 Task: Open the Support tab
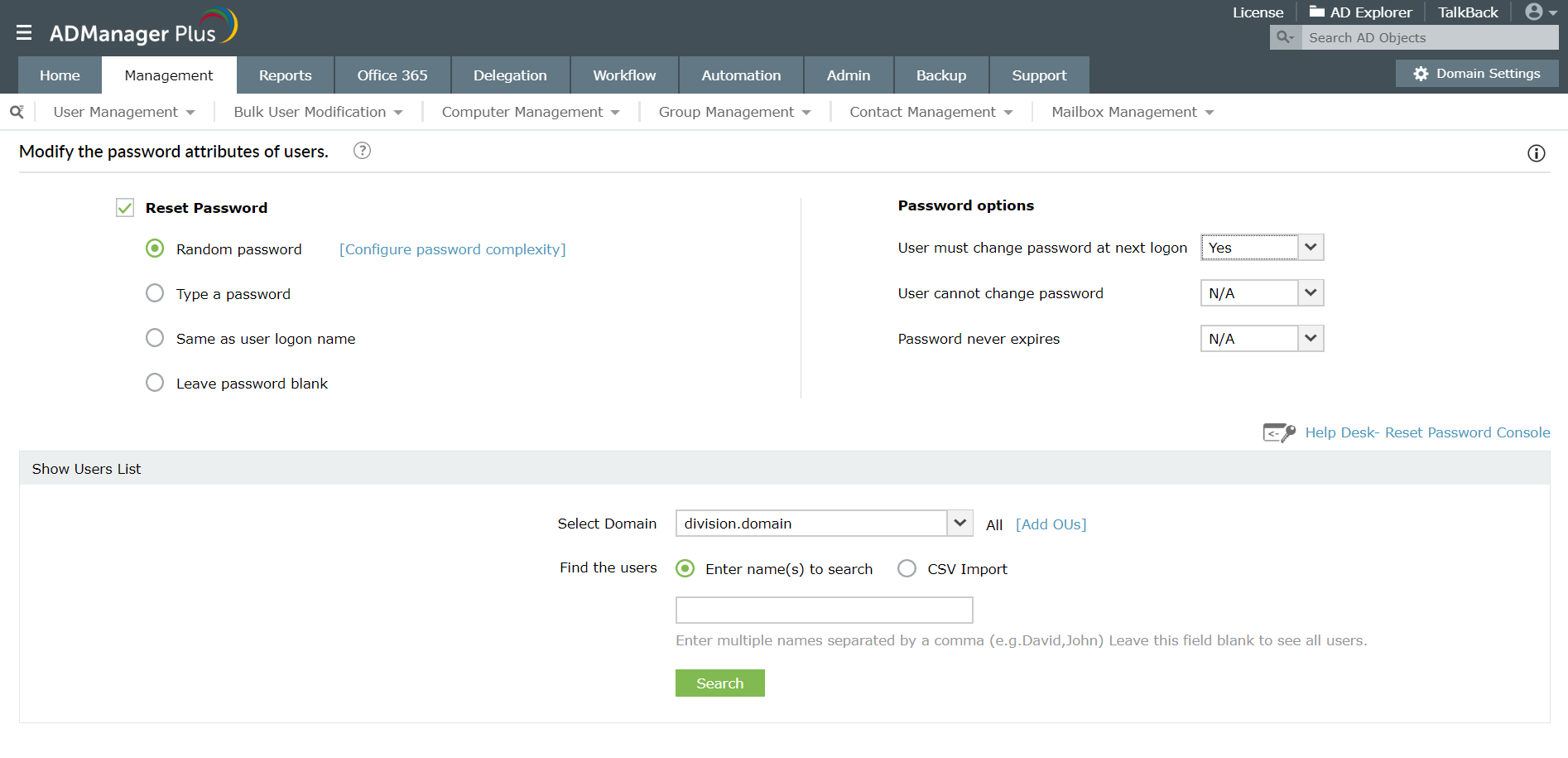pos(1039,75)
